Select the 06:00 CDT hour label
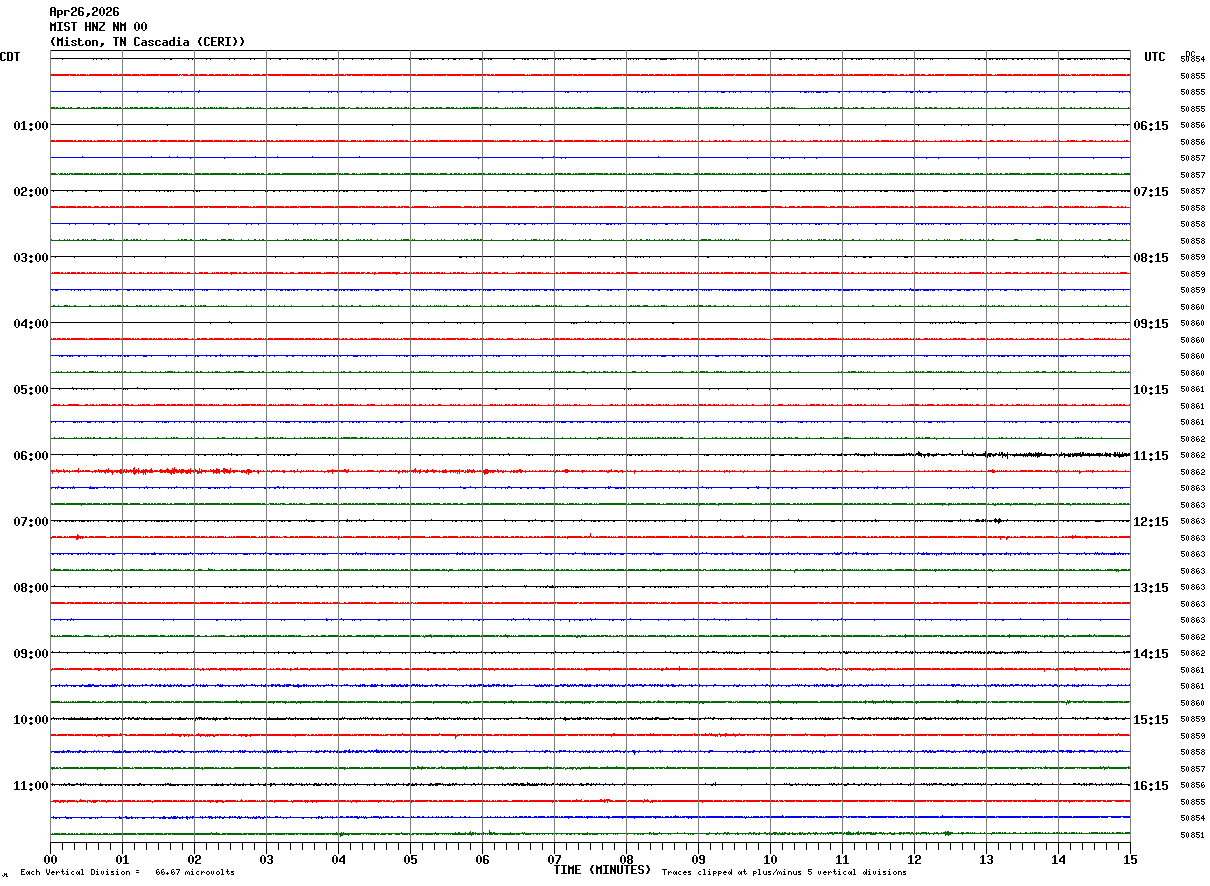Screen dimensions: 1210x886 pos(31,456)
